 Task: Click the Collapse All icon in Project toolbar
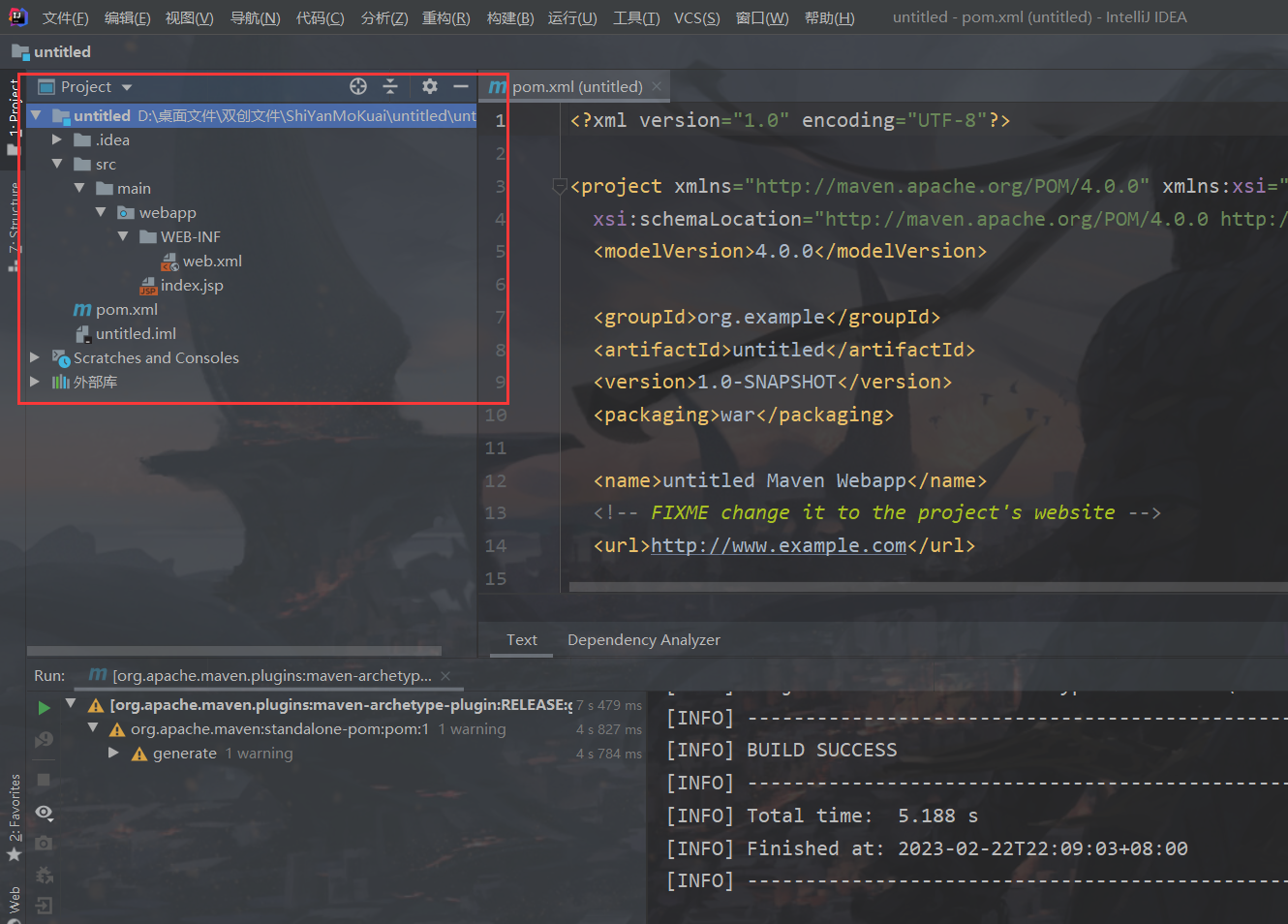[390, 86]
